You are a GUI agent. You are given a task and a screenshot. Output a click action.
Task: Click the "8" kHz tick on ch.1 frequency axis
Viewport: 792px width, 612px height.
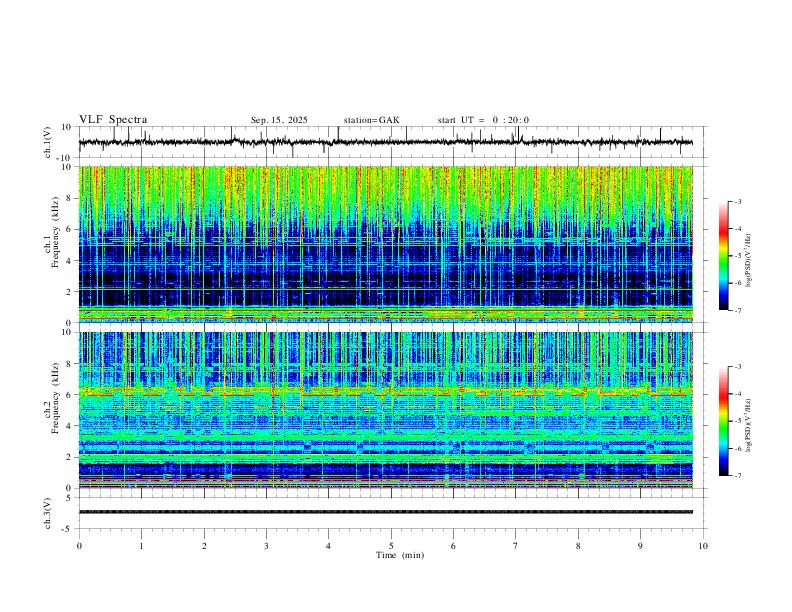coord(70,198)
